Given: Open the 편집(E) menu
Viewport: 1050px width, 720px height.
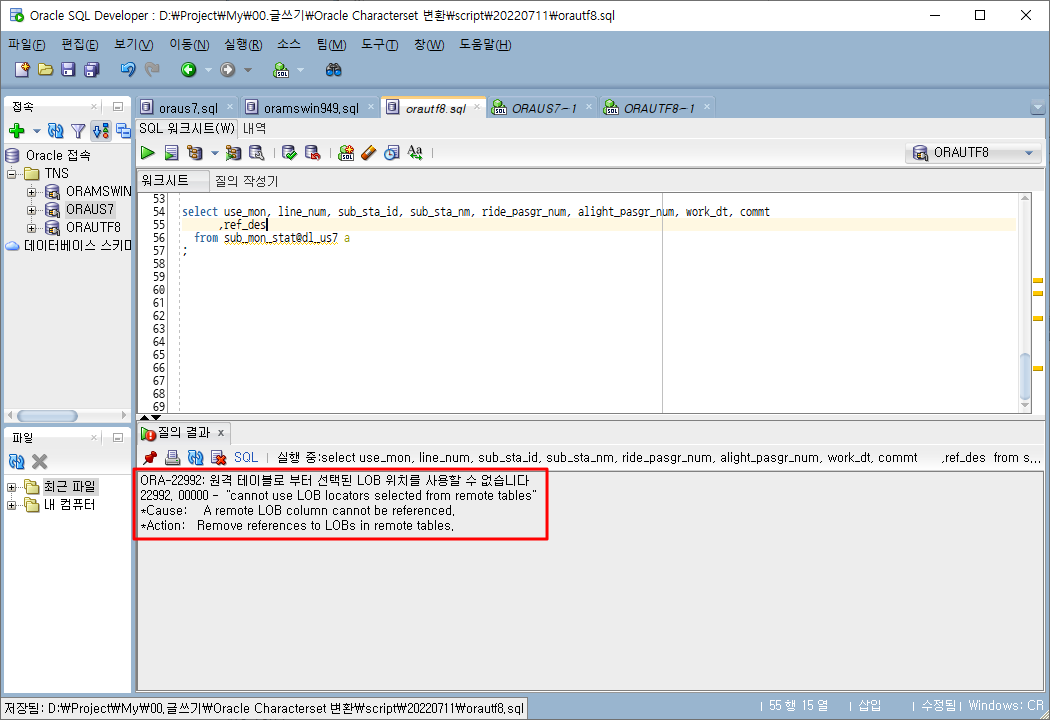Looking at the screenshot, I should click(80, 45).
